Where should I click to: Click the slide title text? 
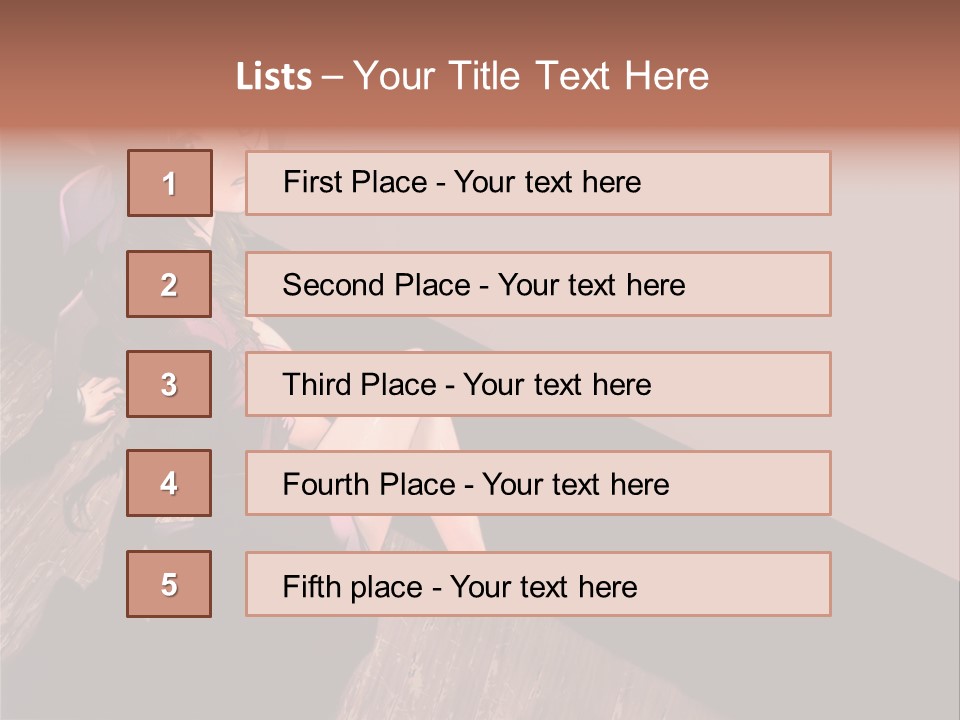click(472, 76)
